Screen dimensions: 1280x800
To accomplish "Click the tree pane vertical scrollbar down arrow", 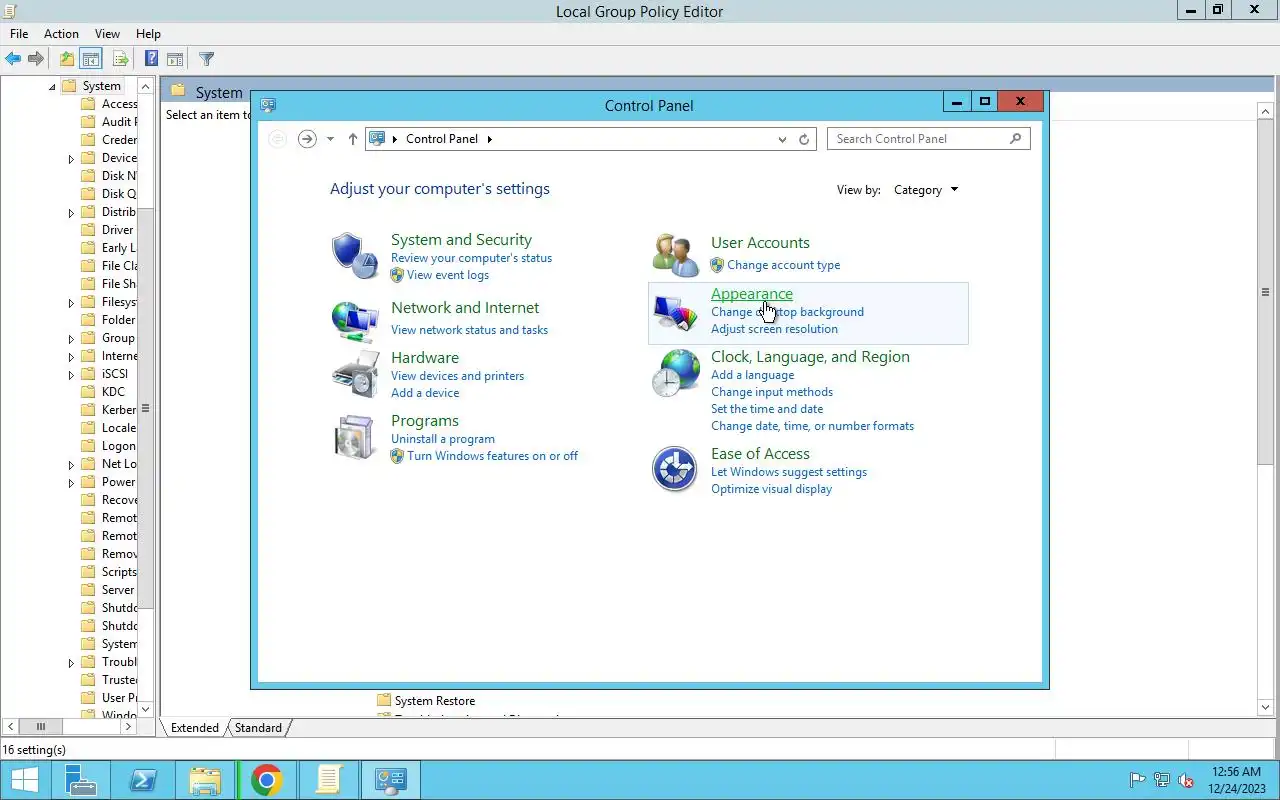I will point(145,709).
